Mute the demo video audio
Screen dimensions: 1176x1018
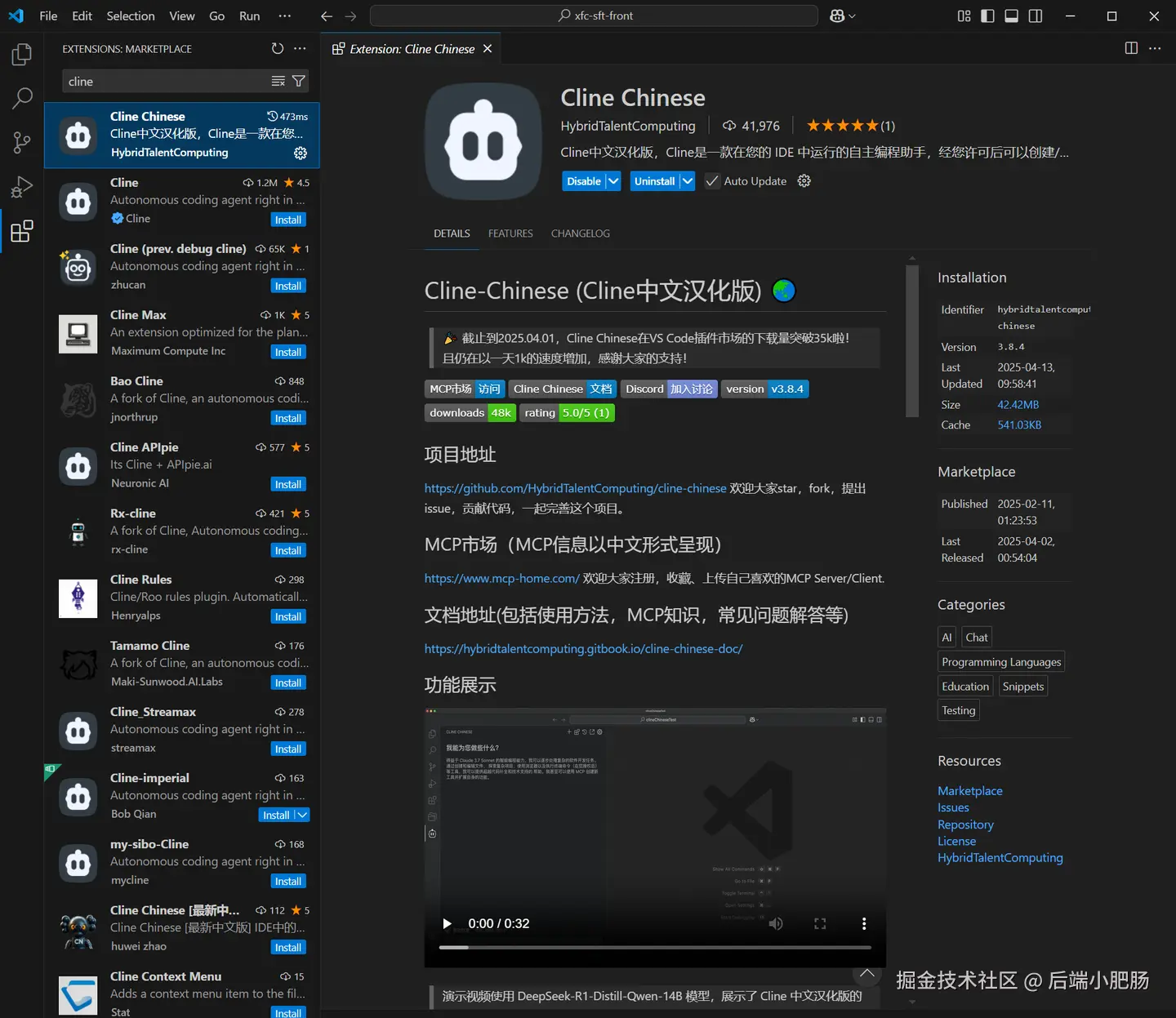(776, 923)
